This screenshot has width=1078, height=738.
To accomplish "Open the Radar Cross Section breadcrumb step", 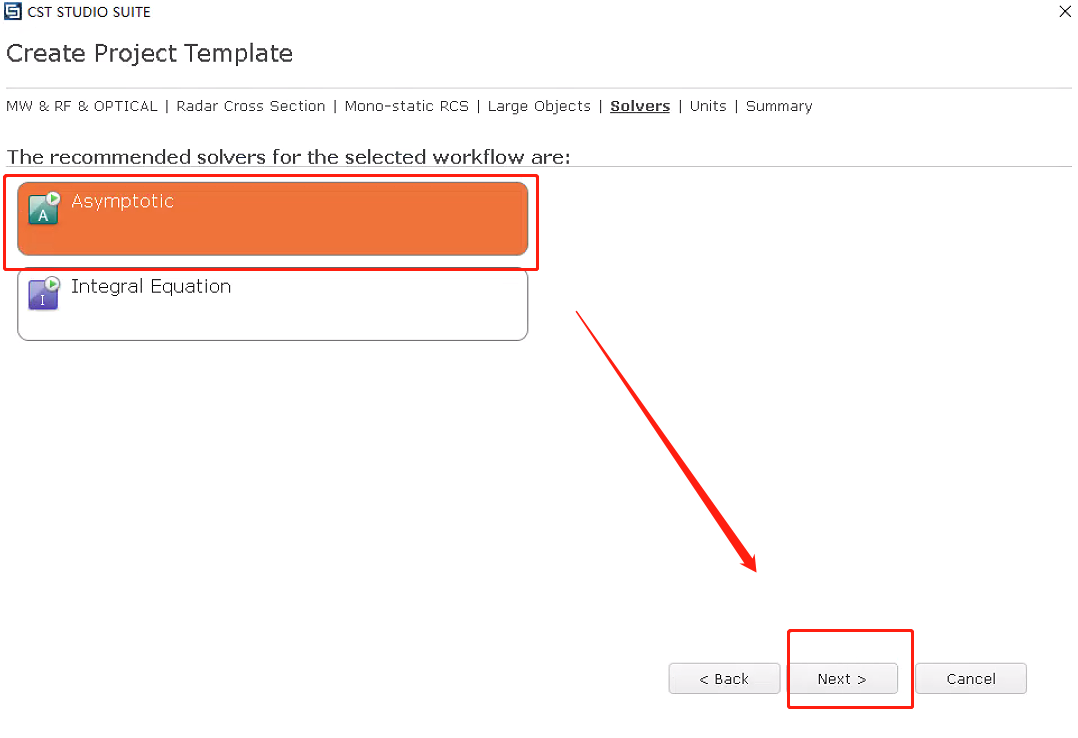I will point(251,106).
